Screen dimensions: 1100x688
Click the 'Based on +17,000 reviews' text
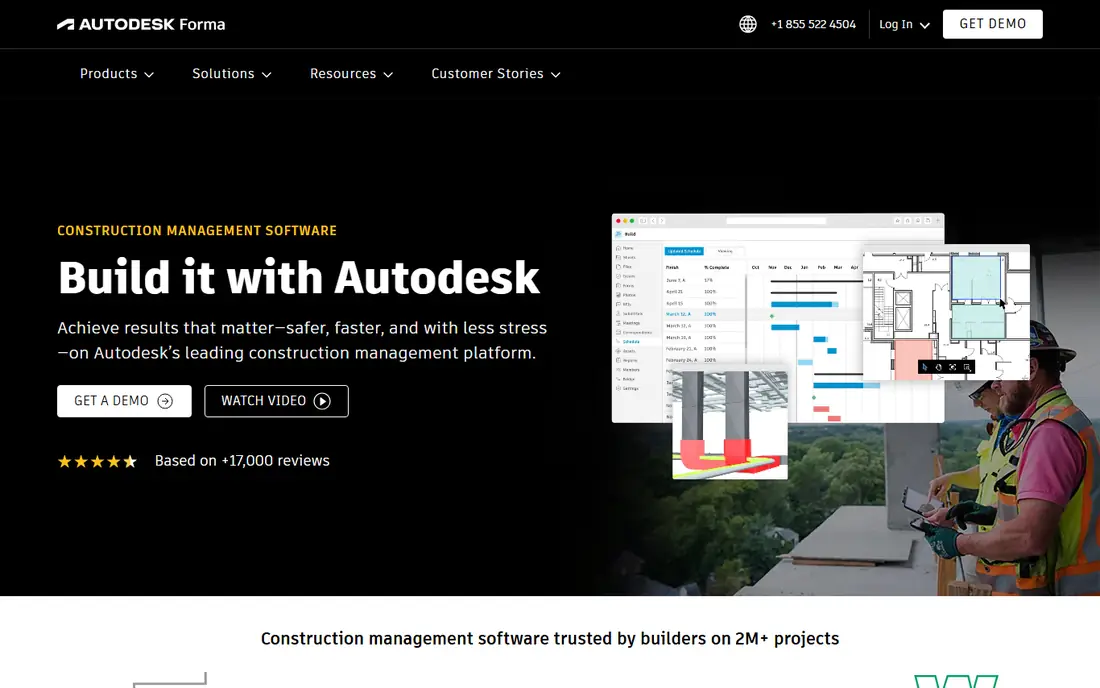click(x=242, y=461)
